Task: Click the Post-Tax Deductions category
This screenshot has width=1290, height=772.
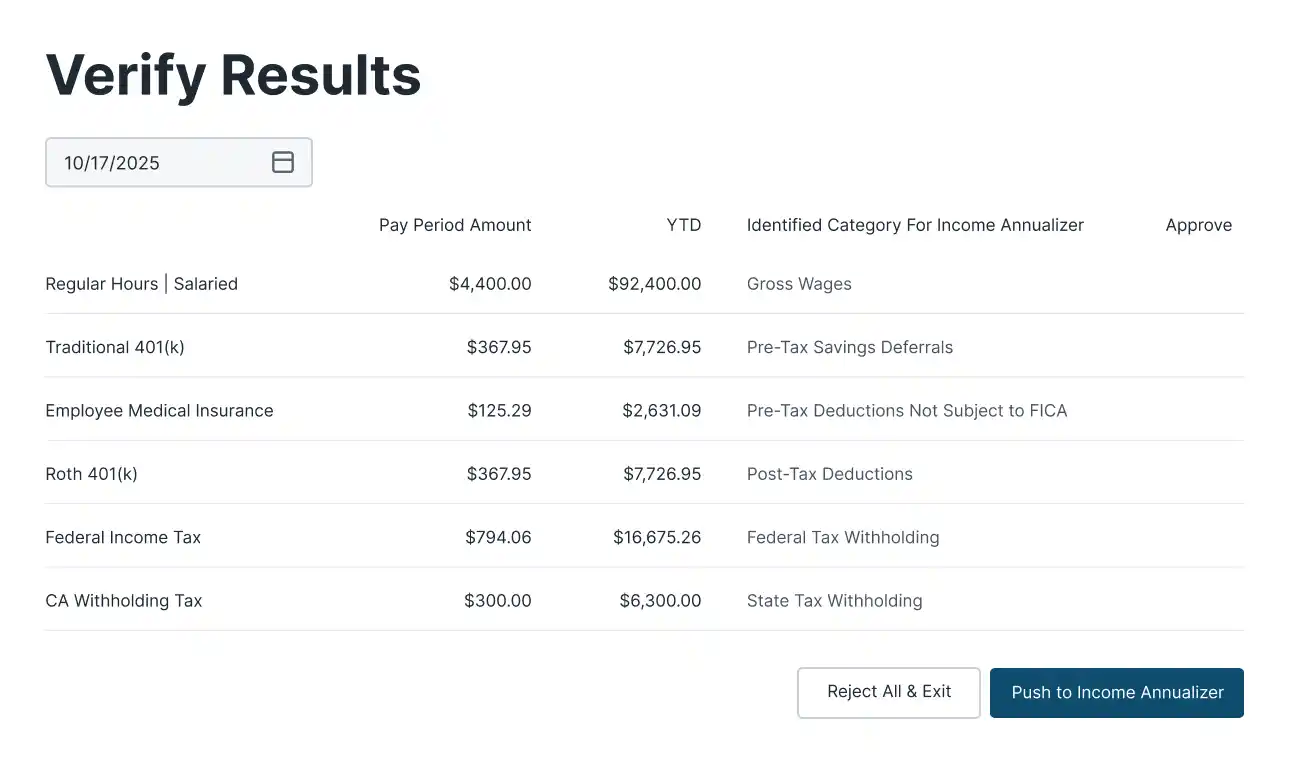Action: 830,474
